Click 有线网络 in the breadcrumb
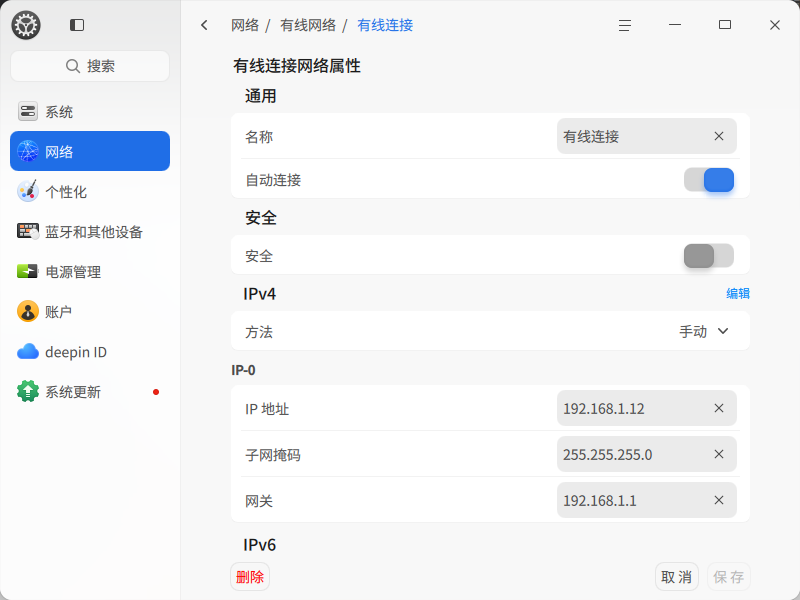 [308, 25]
